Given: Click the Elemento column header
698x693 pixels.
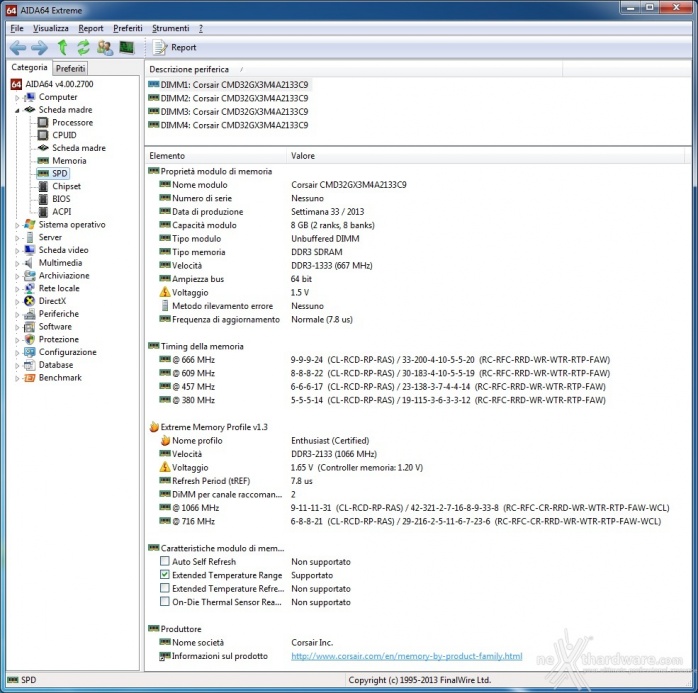Looking at the screenshot, I should [216, 156].
